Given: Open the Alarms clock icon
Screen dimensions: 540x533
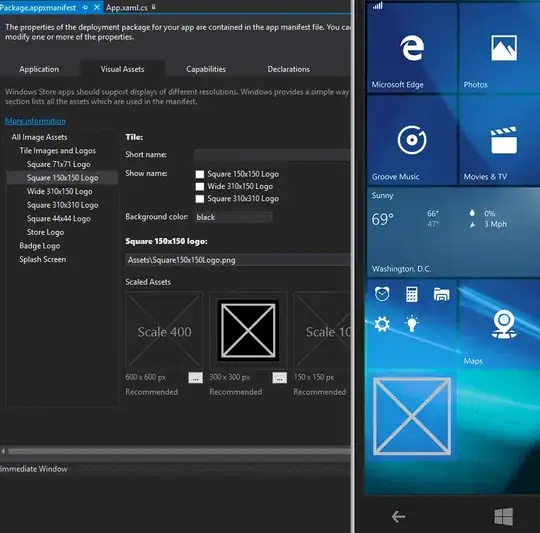Looking at the screenshot, I should (x=382, y=294).
